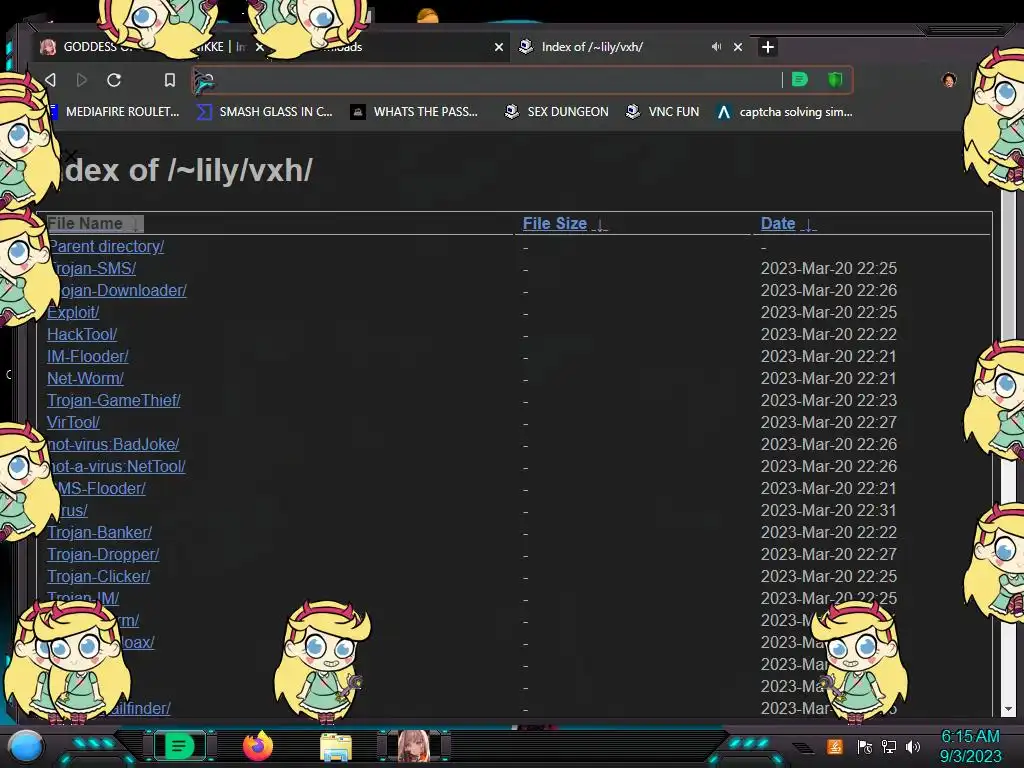The width and height of the screenshot is (1024, 768).
Task: Open anime-girl app in taskbar
Action: (413, 746)
